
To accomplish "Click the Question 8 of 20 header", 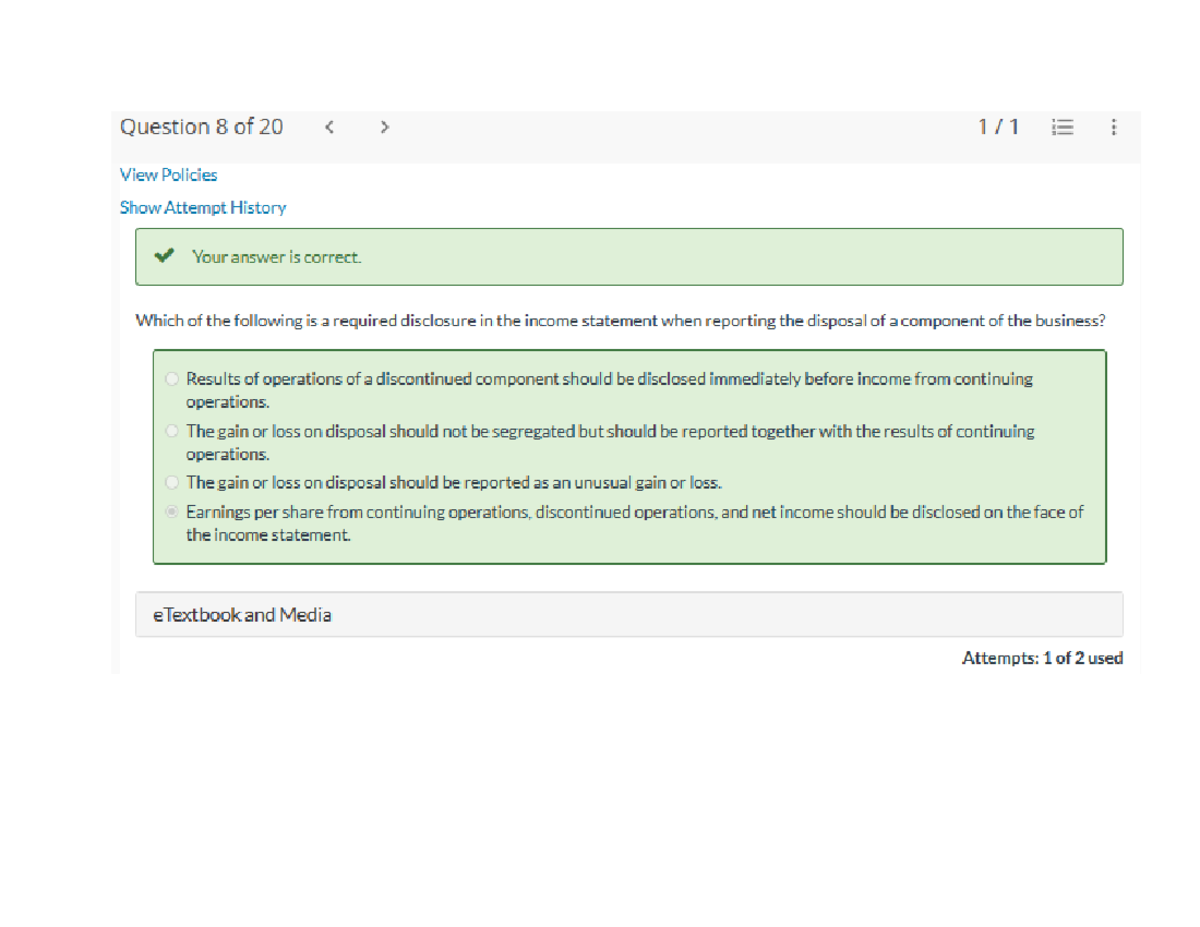I will pyautogui.click(x=201, y=126).
